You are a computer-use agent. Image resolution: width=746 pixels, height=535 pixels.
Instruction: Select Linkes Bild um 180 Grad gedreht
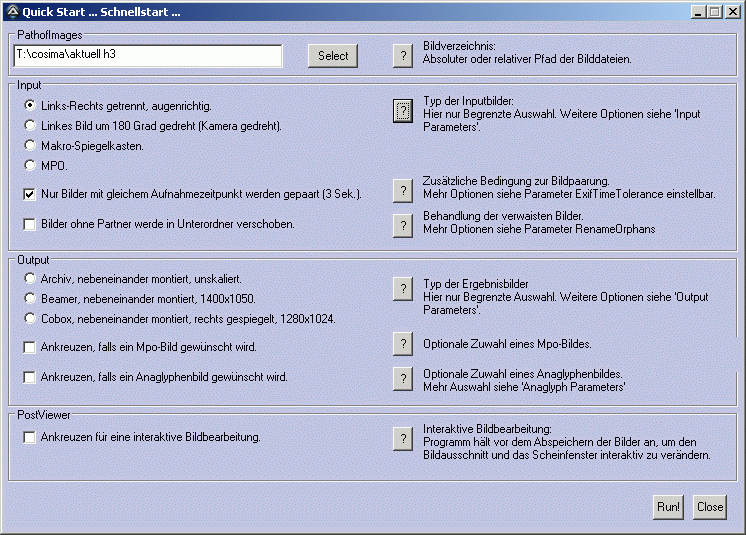click(x=30, y=125)
